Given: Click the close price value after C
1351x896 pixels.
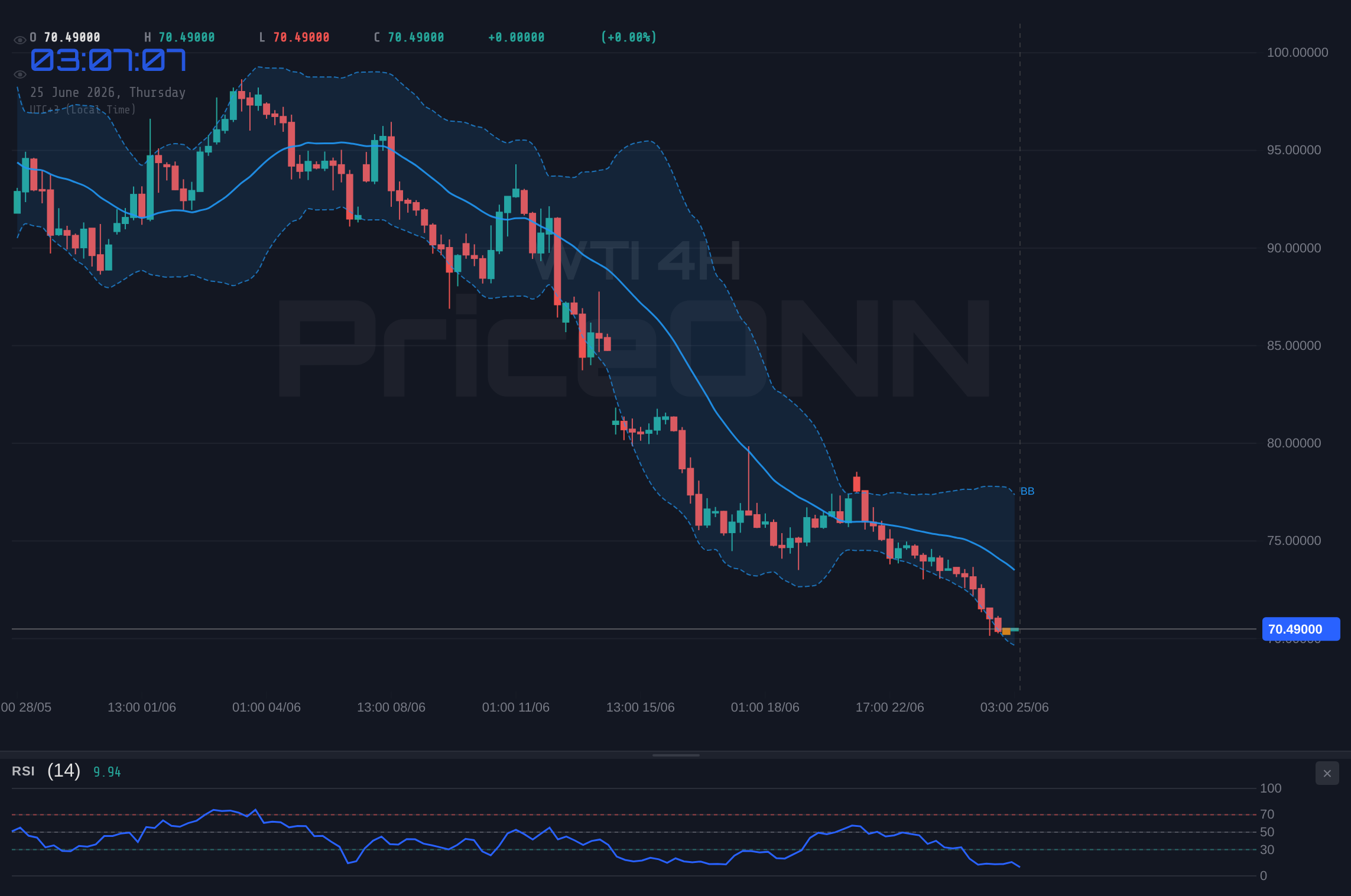Looking at the screenshot, I should [416, 37].
